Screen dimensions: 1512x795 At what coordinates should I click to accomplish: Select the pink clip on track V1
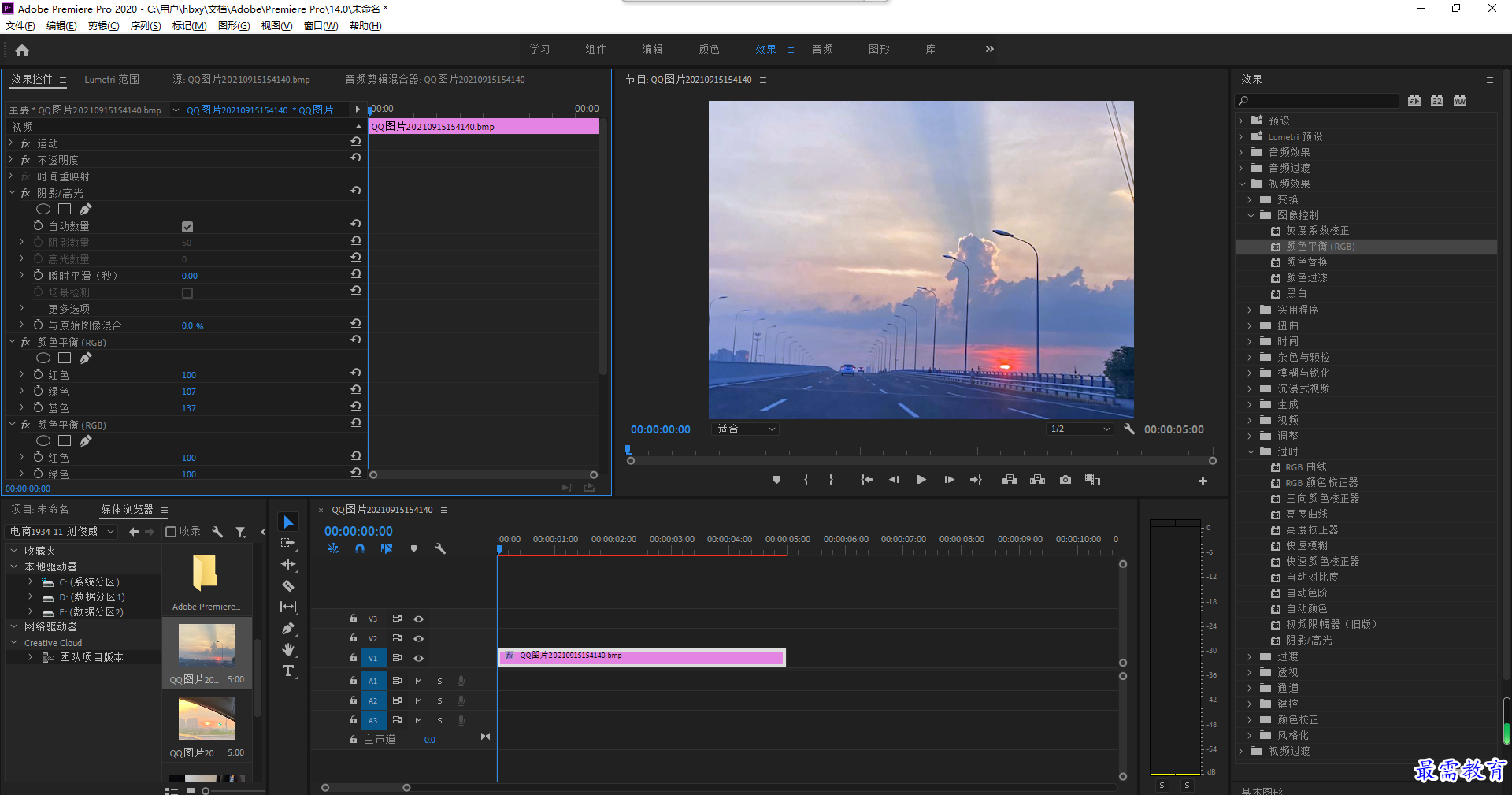pyautogui.click(x=642, y=657)
